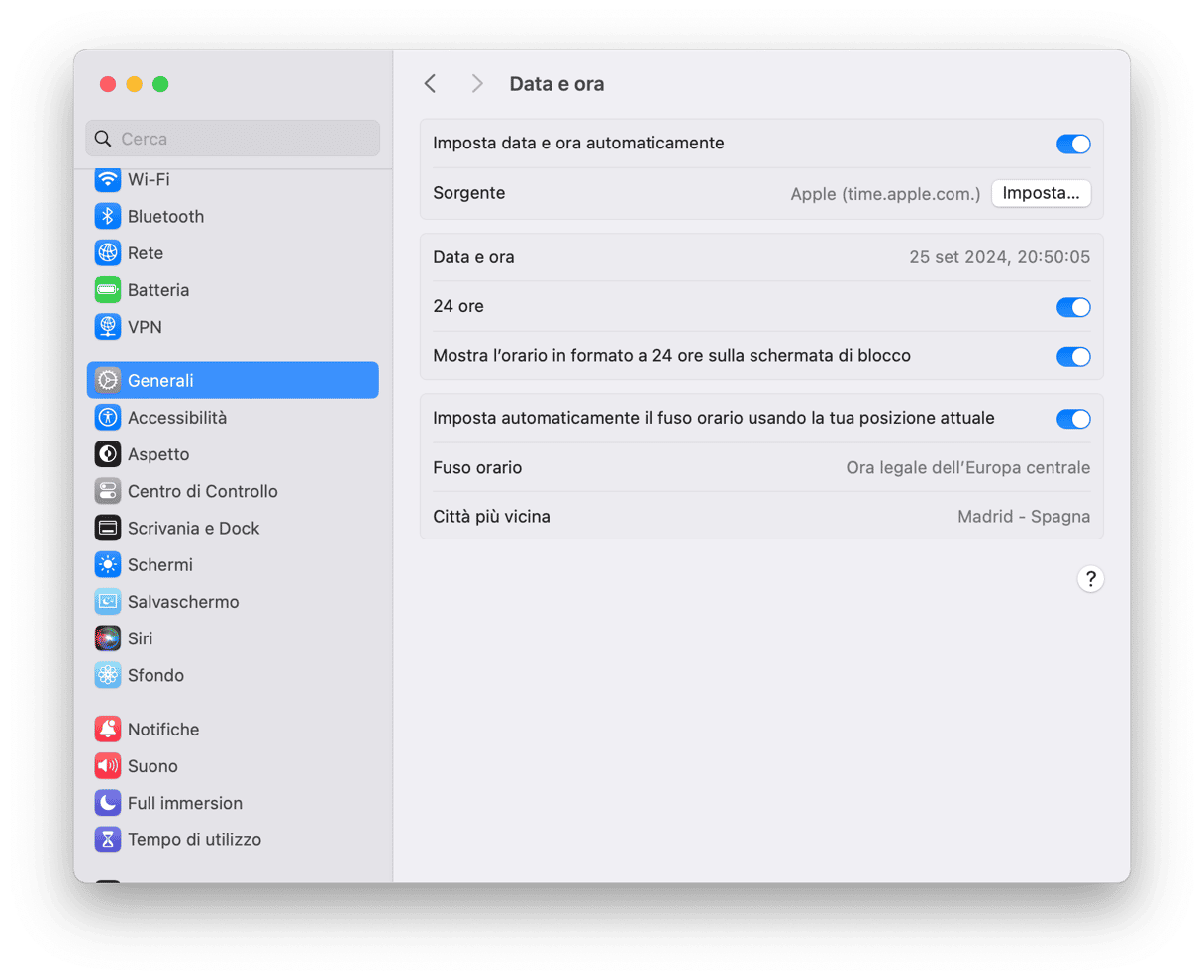This screenshot has height=980, width=1204.
Task: Focus the Cerca search field
Action: click(x=233, y=139)
